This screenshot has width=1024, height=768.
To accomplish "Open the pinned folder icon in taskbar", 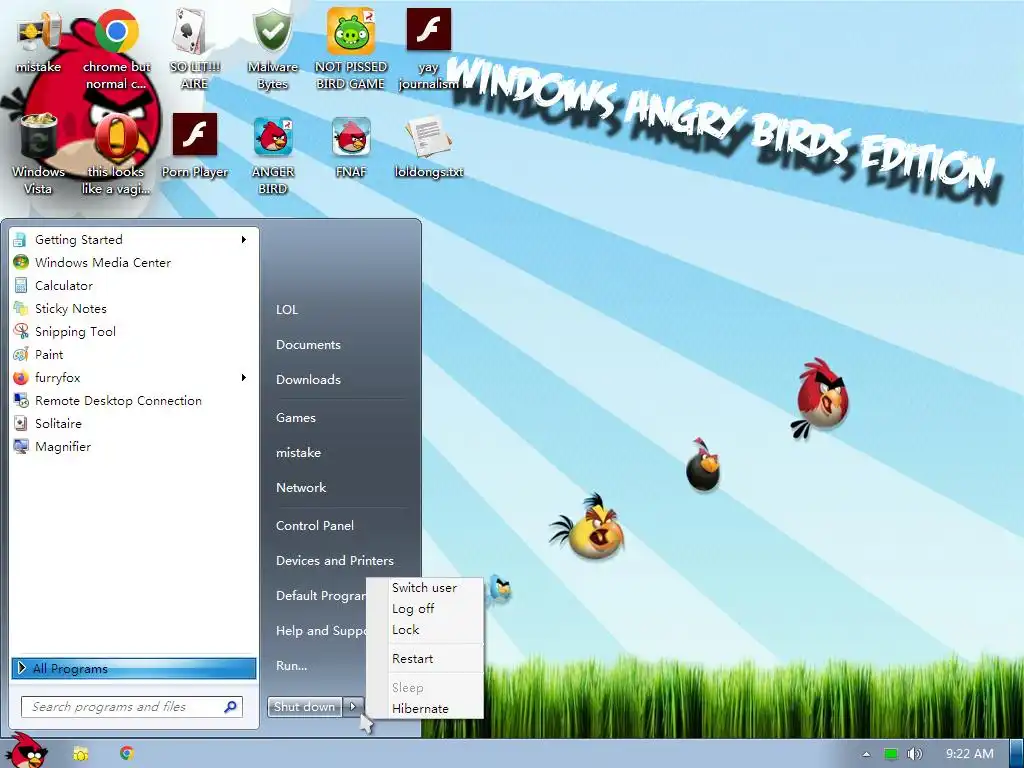I will 80,754.
